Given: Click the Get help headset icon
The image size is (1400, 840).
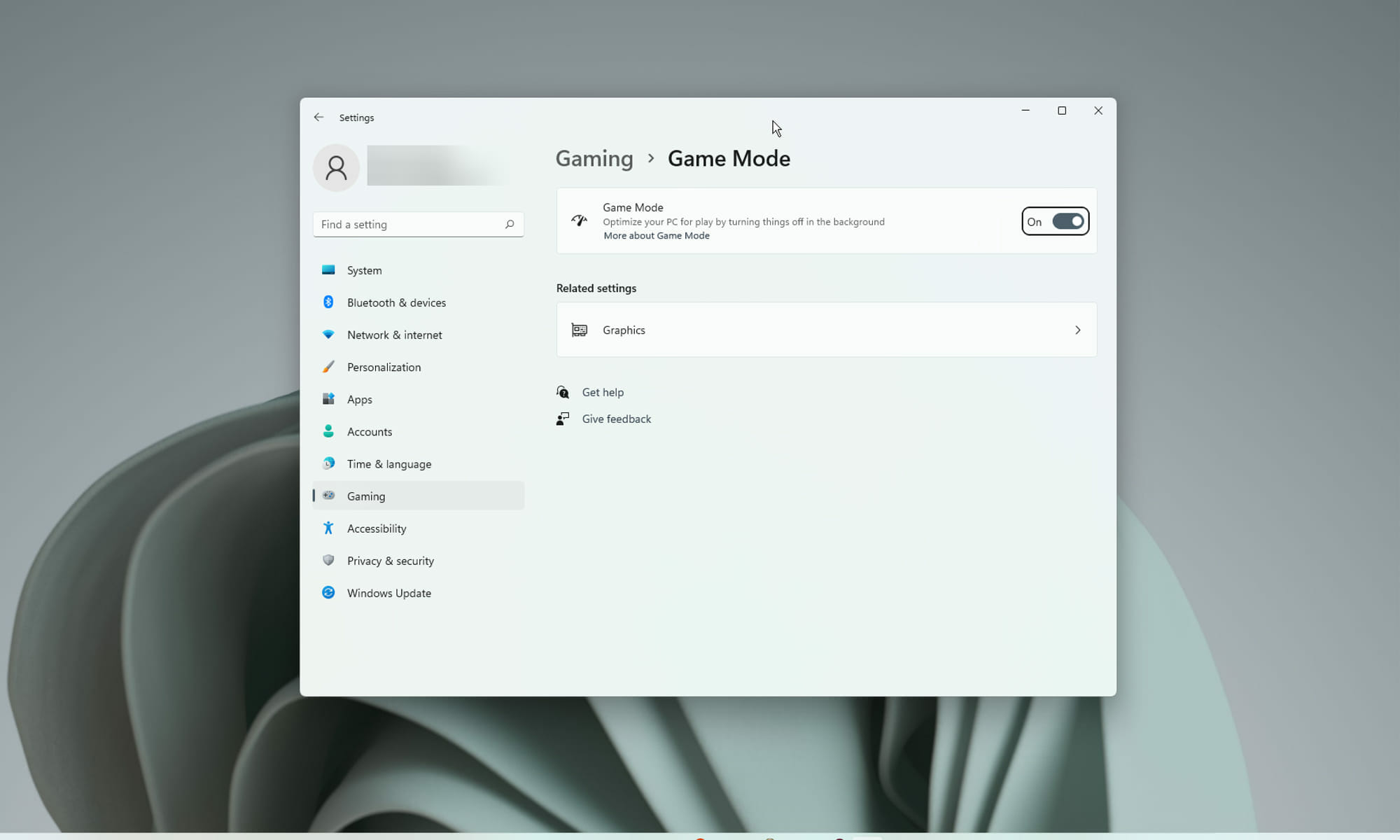Looking at the screenshot, I should pos(563,392).
